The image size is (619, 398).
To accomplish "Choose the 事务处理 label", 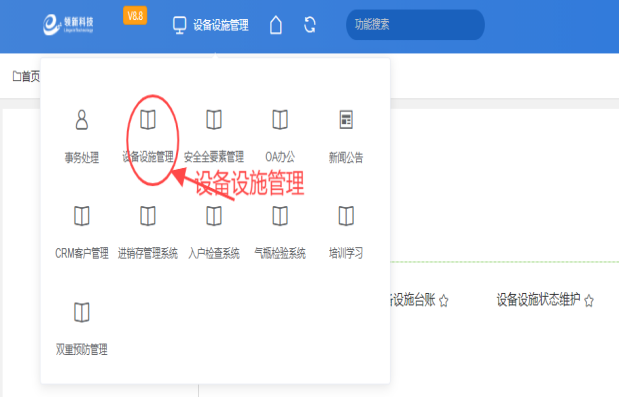I will pyautogui.click(x=82, y=158).
